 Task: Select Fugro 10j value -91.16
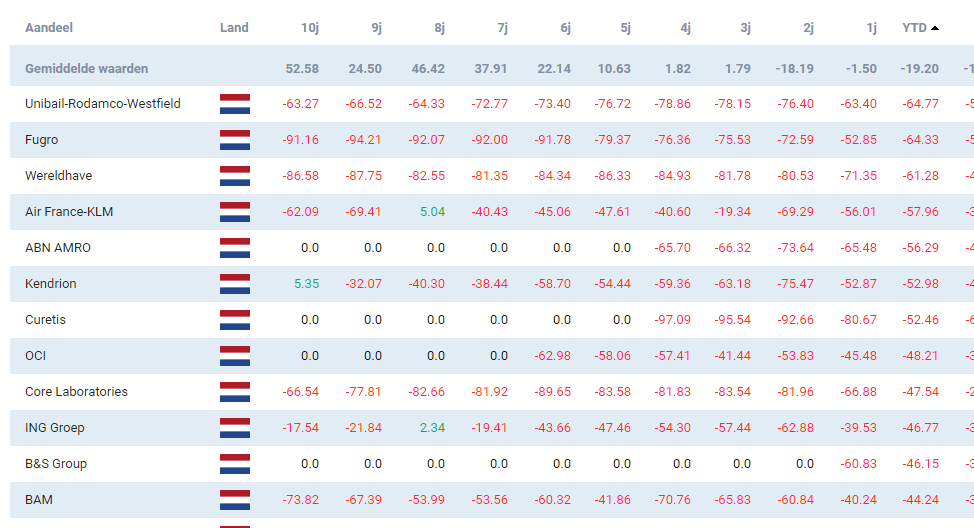[300, 140]
